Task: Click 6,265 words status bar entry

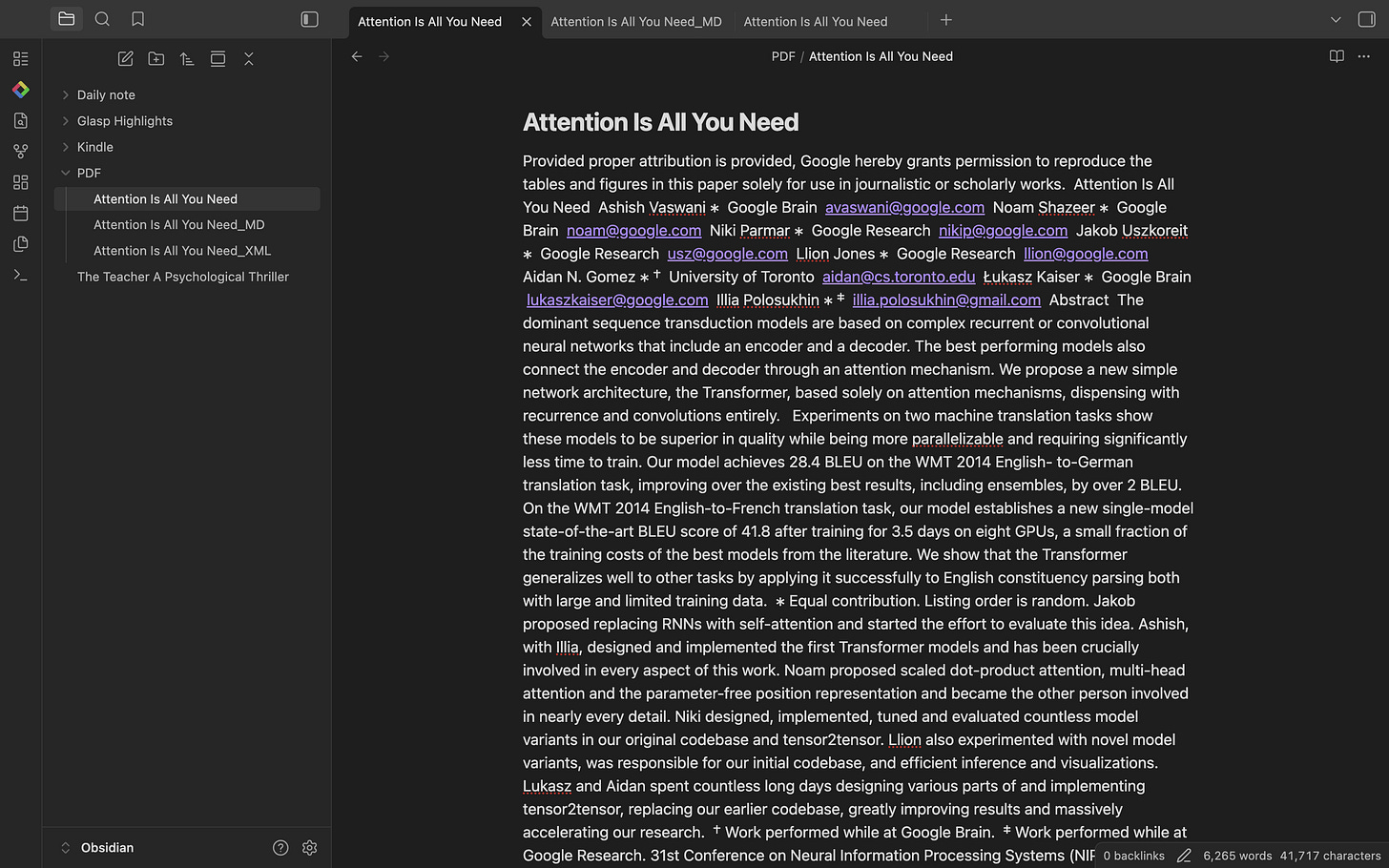Action: click(1237, 857)
